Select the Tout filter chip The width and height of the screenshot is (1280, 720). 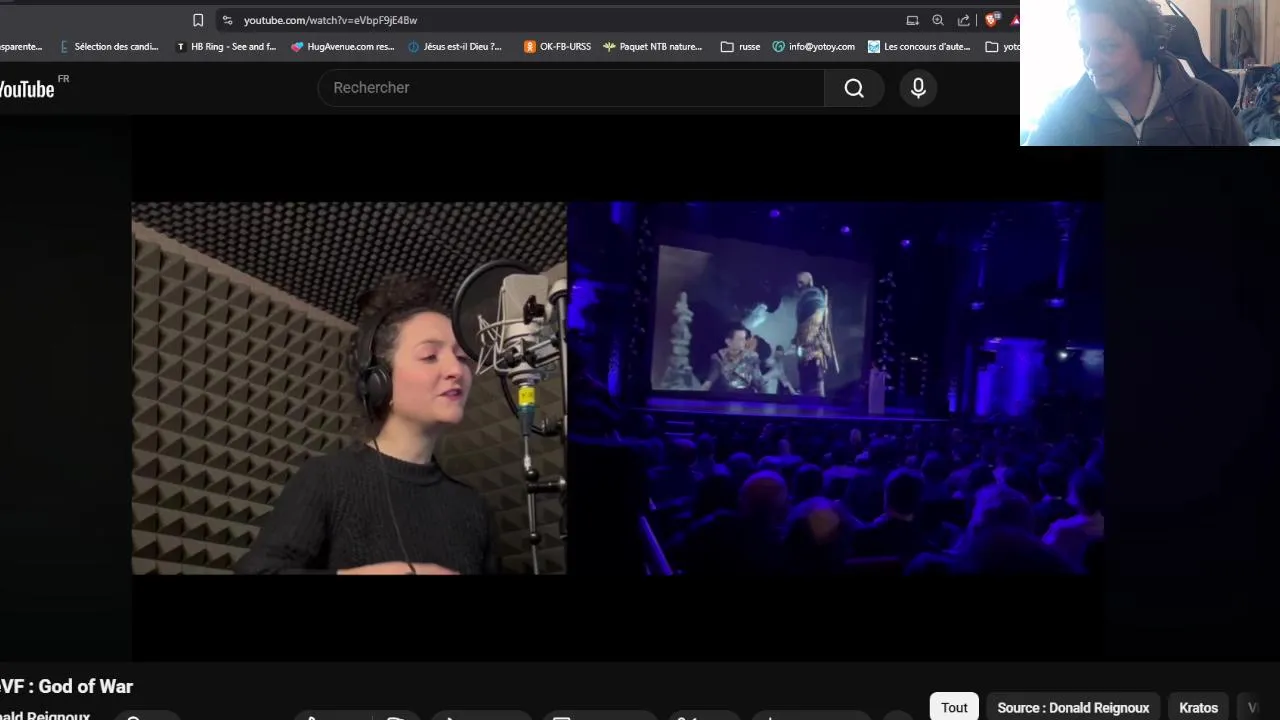pos(954,707)
